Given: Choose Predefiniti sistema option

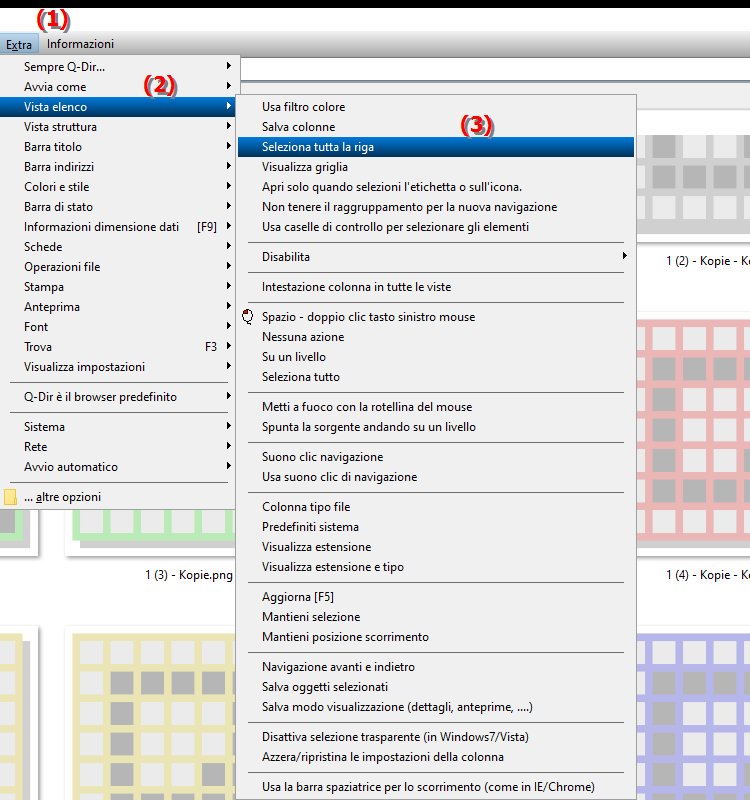Looking at the screenshot, I should (x=436, y=527).
